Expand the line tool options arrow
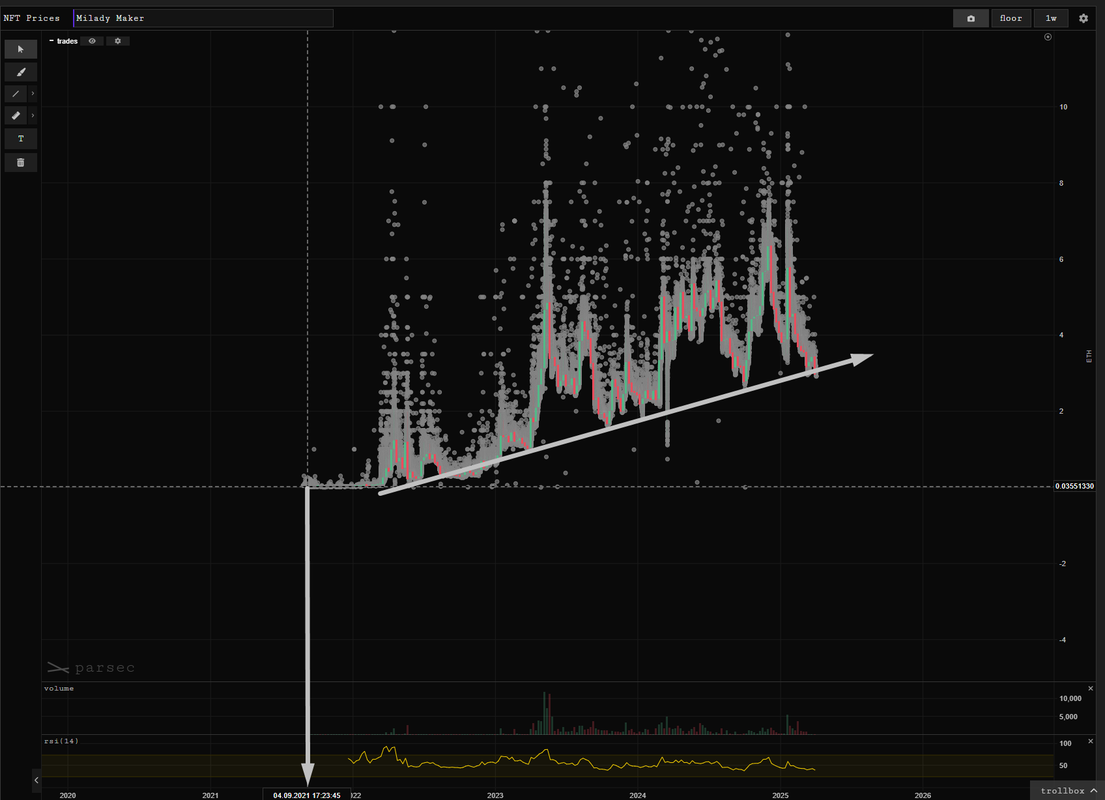1105x800 pixels. [32, 94]
